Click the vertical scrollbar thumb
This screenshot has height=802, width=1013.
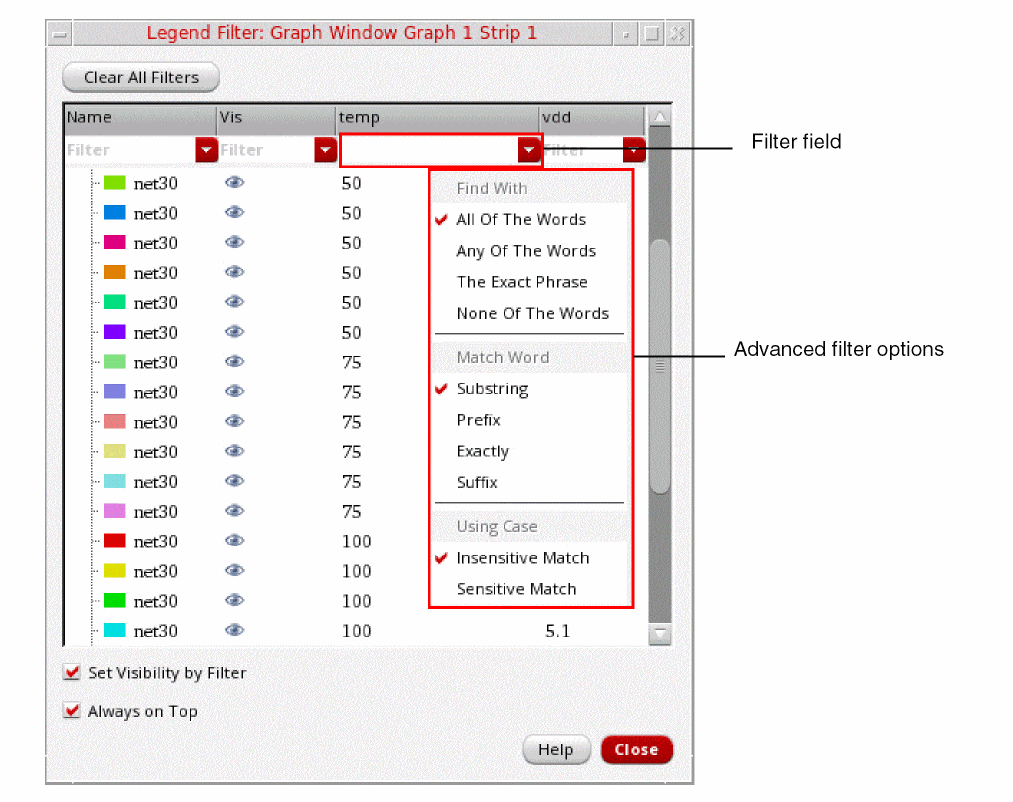(660, 366)
